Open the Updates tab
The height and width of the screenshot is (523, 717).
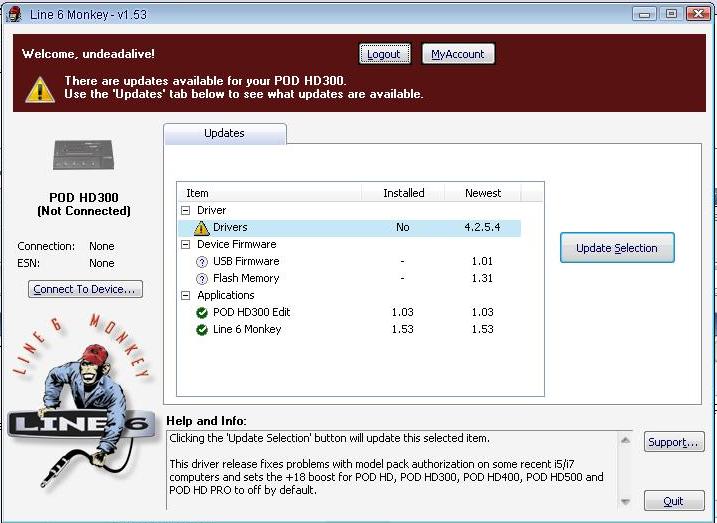click(x=225, y=133)
